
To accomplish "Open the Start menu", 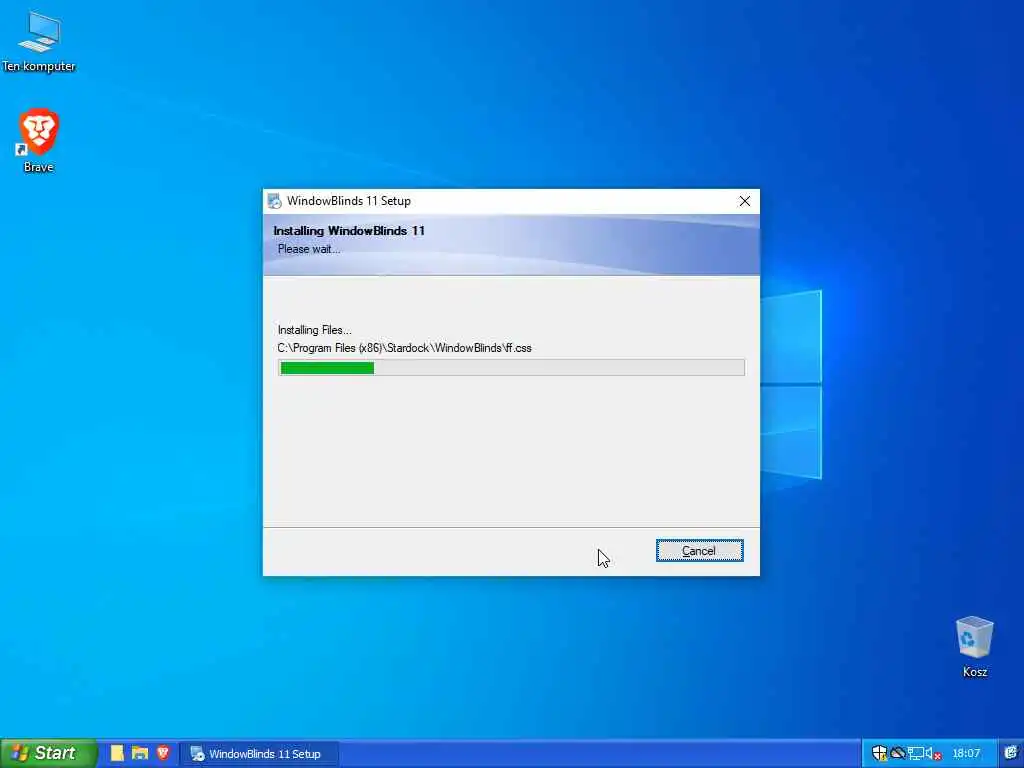I will (48, 753).
